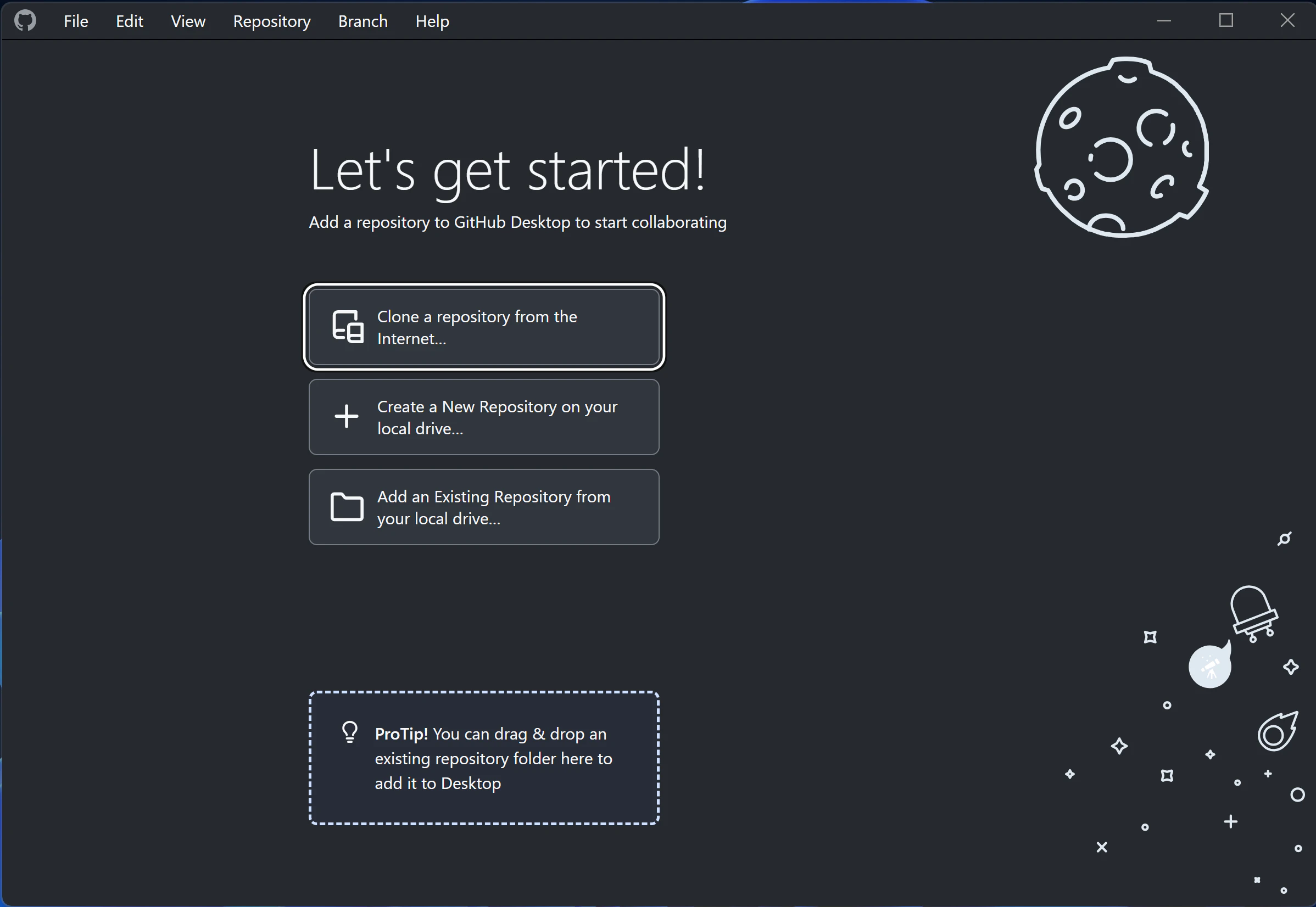The height and width of the screenshot is (907, 1316).
Task: Open the Help menu
Action: pyautogui.click(x=432, y=21)
